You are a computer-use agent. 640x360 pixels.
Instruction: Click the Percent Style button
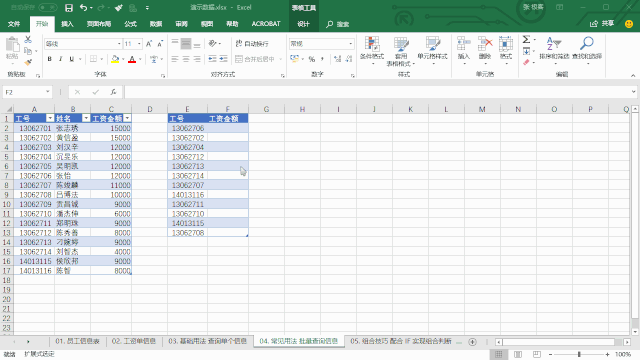312,59
